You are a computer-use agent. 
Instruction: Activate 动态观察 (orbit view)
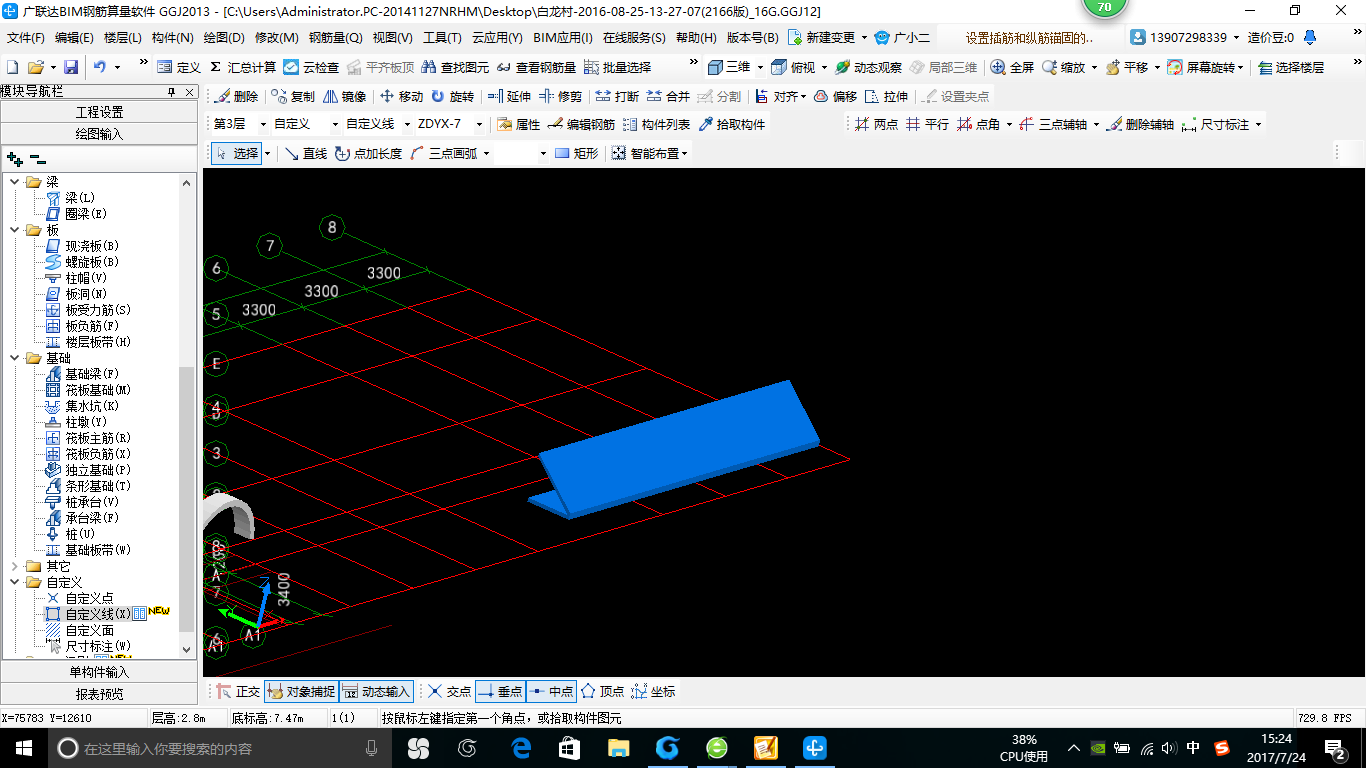868,67
